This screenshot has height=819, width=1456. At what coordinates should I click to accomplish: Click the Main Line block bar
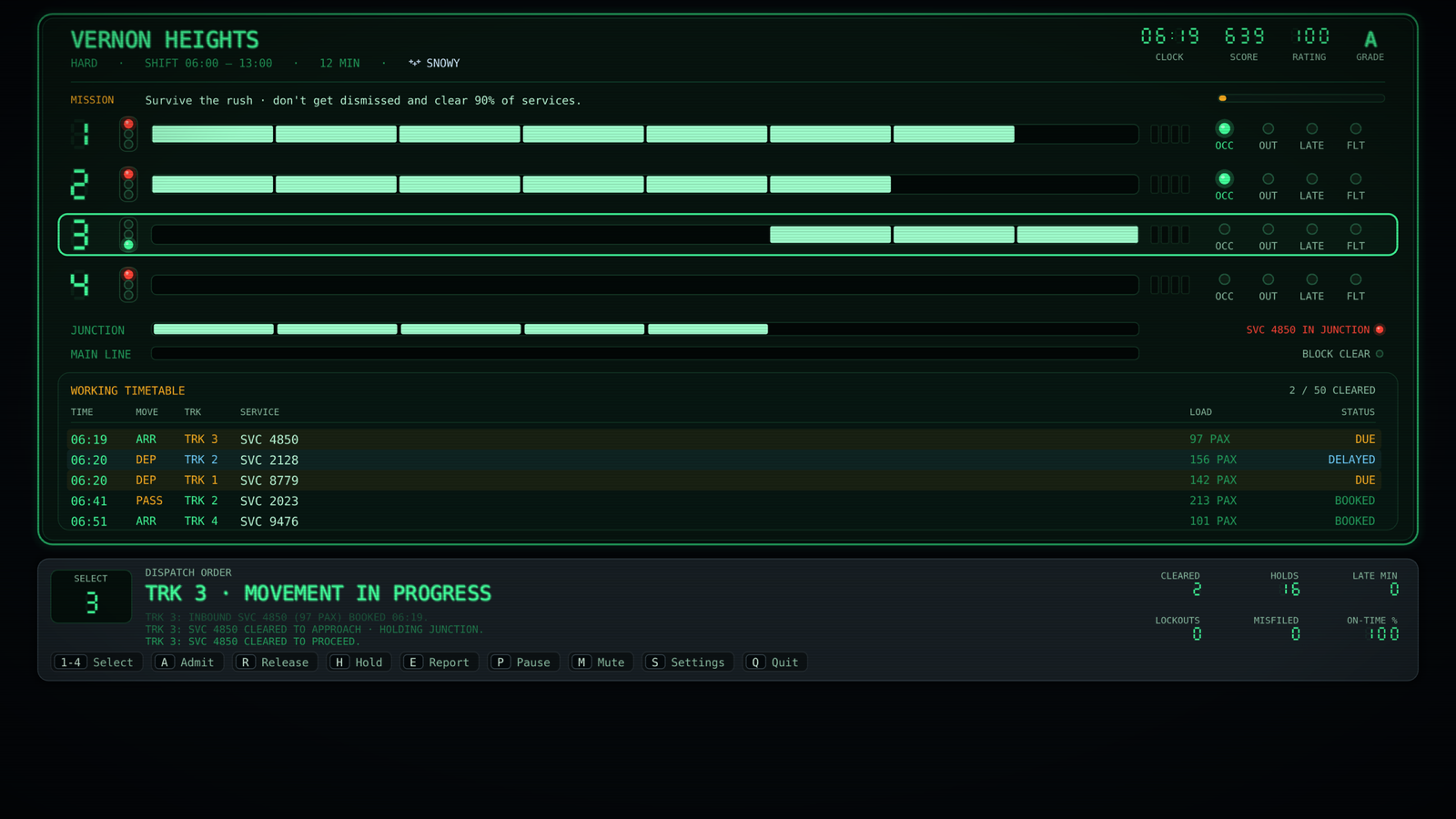[645, 354]
